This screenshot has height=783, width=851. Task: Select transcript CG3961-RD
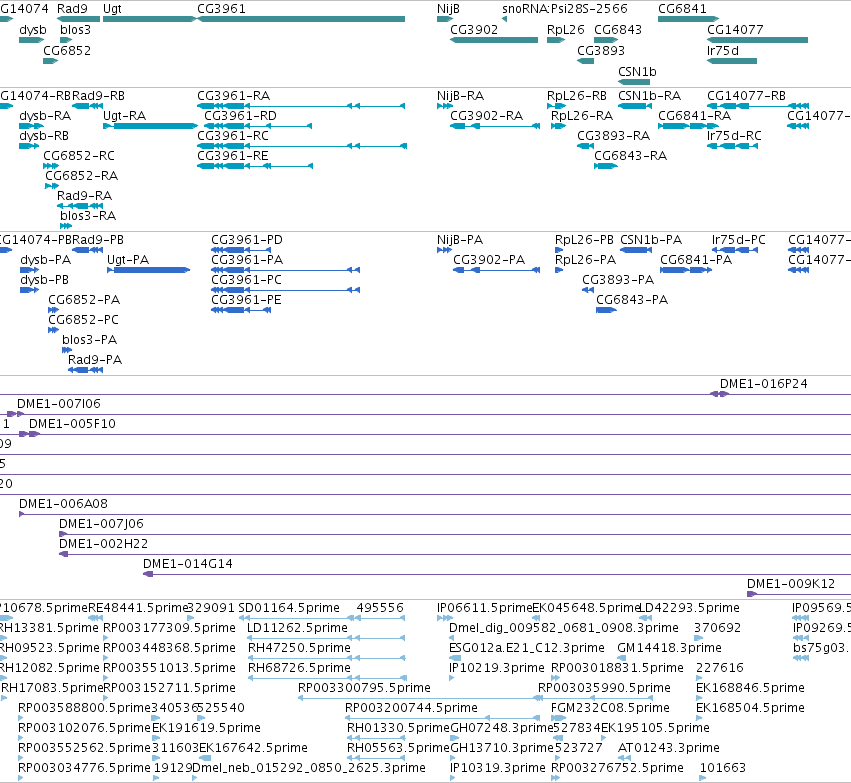258,126
